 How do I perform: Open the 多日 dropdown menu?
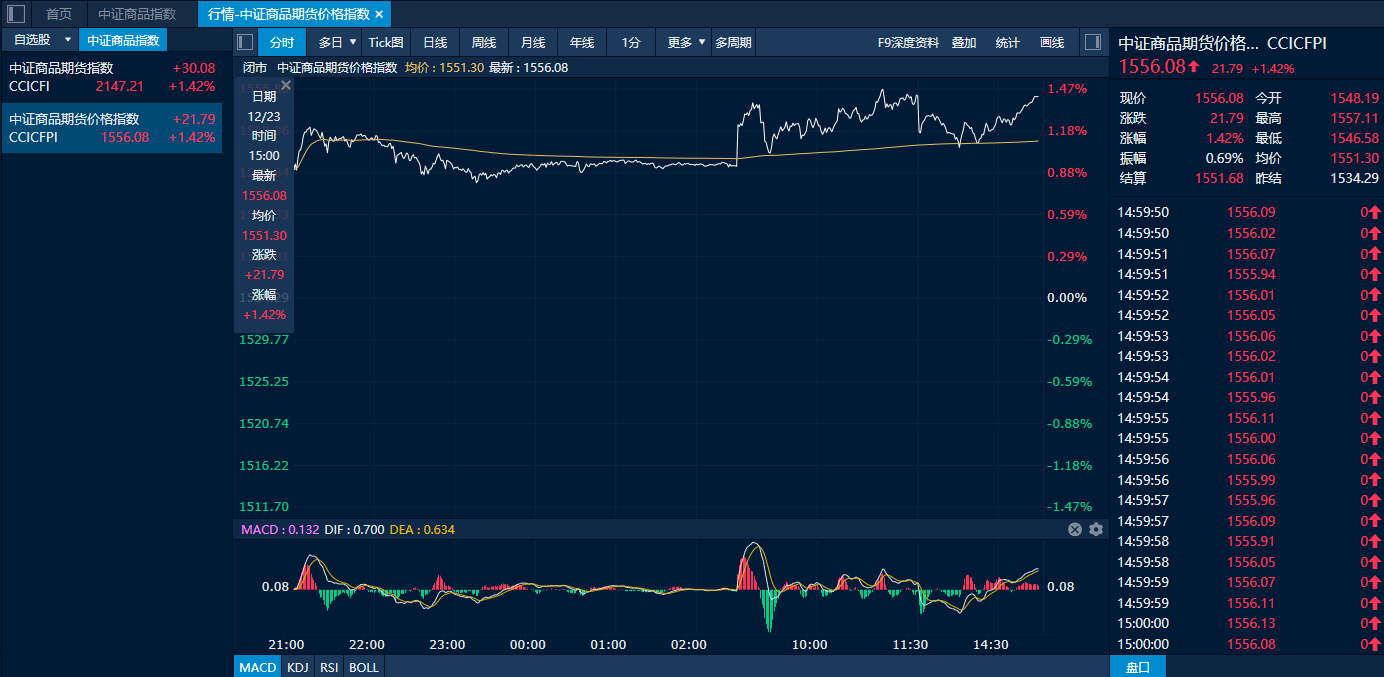point(353,42)
